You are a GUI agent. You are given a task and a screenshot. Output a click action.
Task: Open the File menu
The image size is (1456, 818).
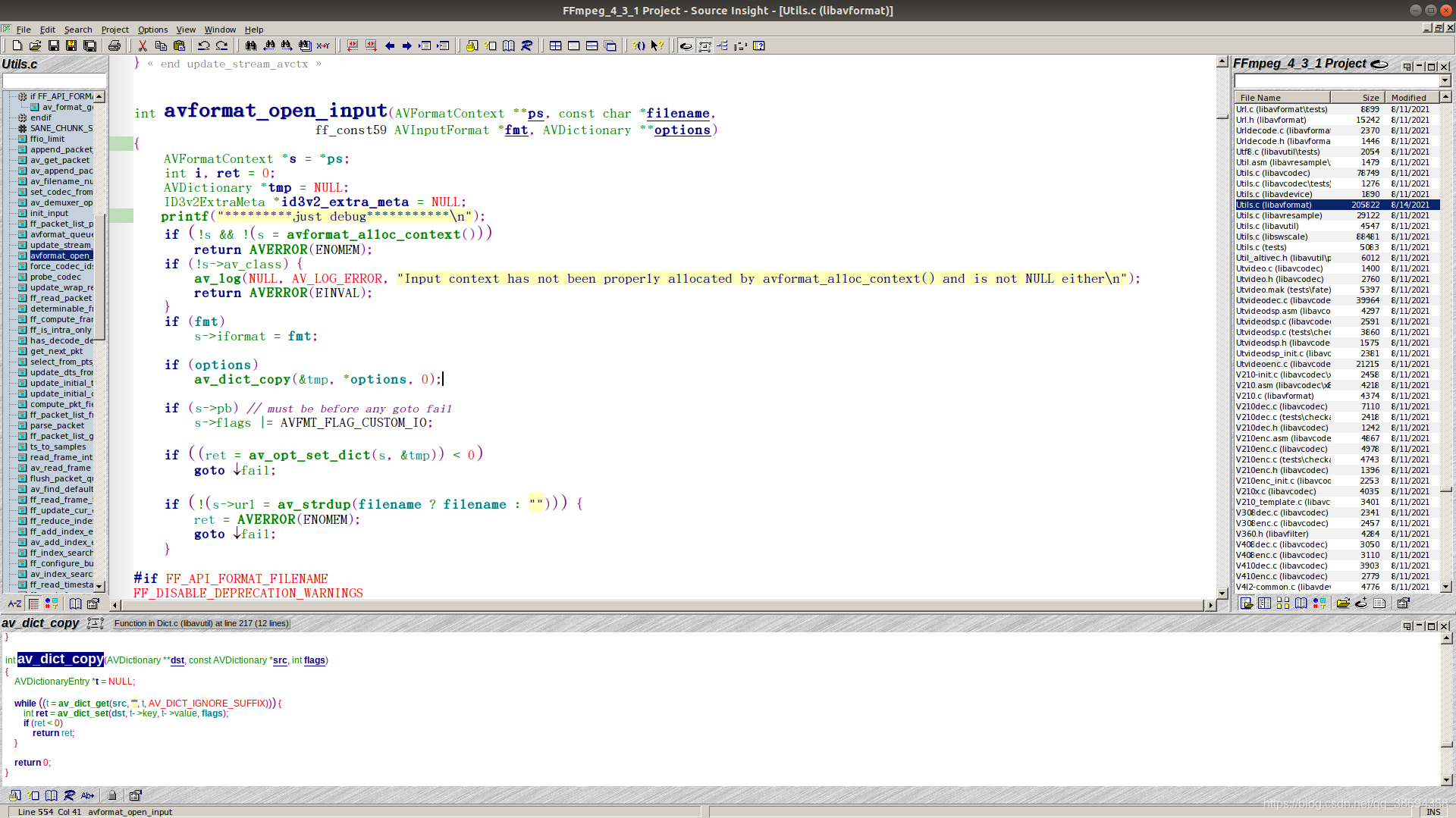coord(24,30)
